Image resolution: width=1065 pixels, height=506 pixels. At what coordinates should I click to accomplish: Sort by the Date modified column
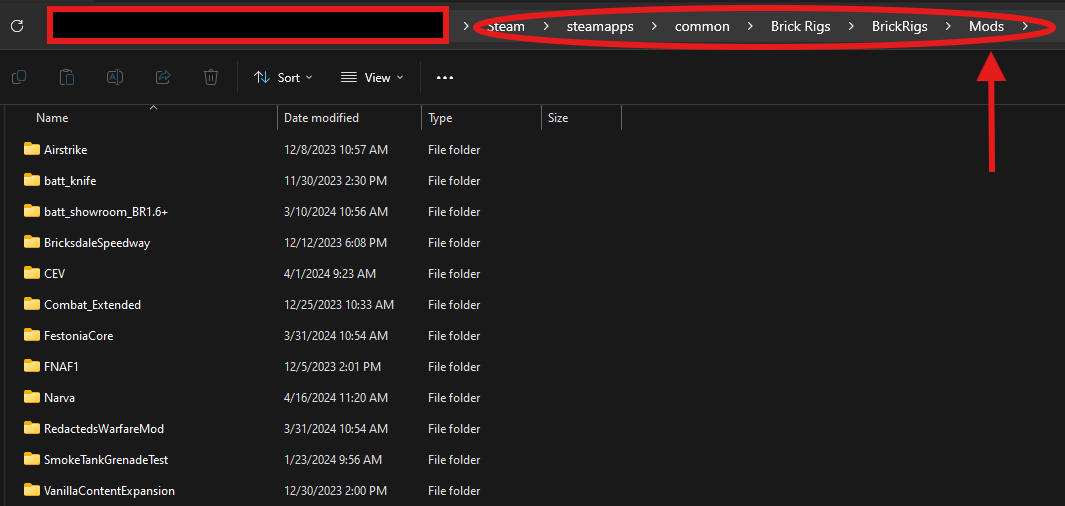tap(321, 118)
